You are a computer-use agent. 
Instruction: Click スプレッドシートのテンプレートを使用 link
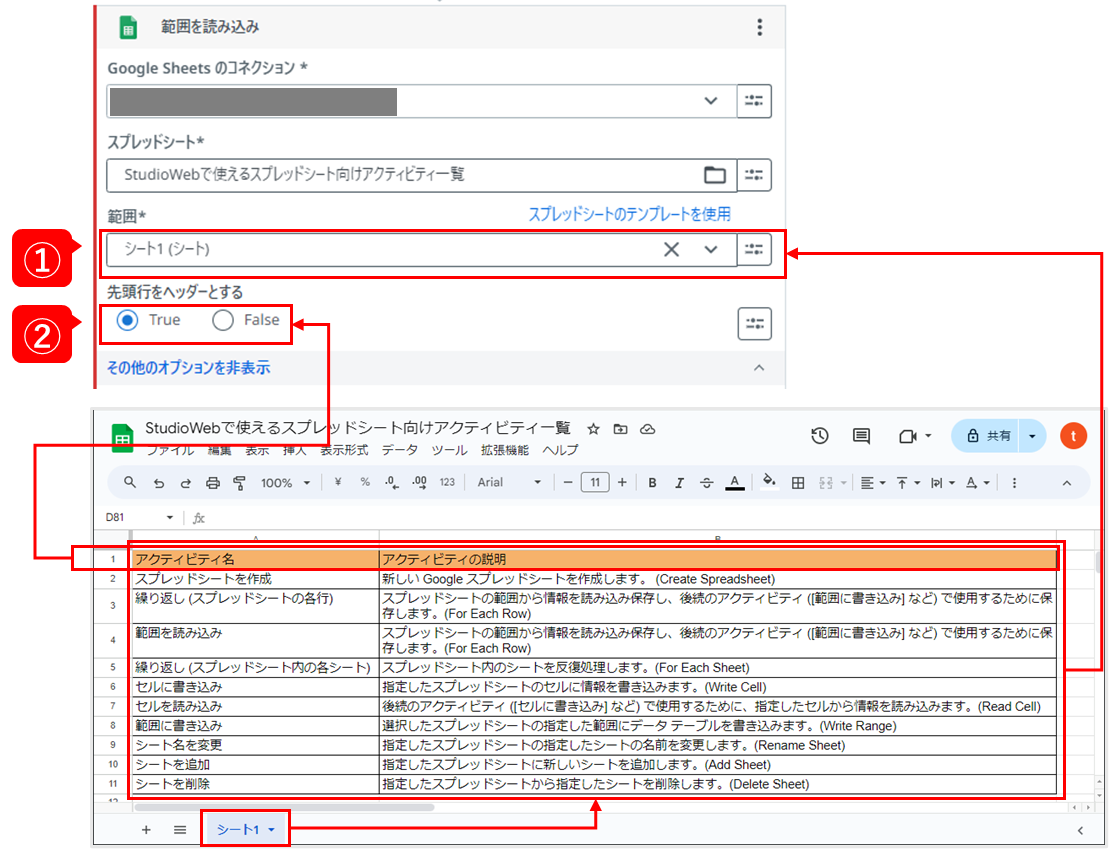[629, 214]
